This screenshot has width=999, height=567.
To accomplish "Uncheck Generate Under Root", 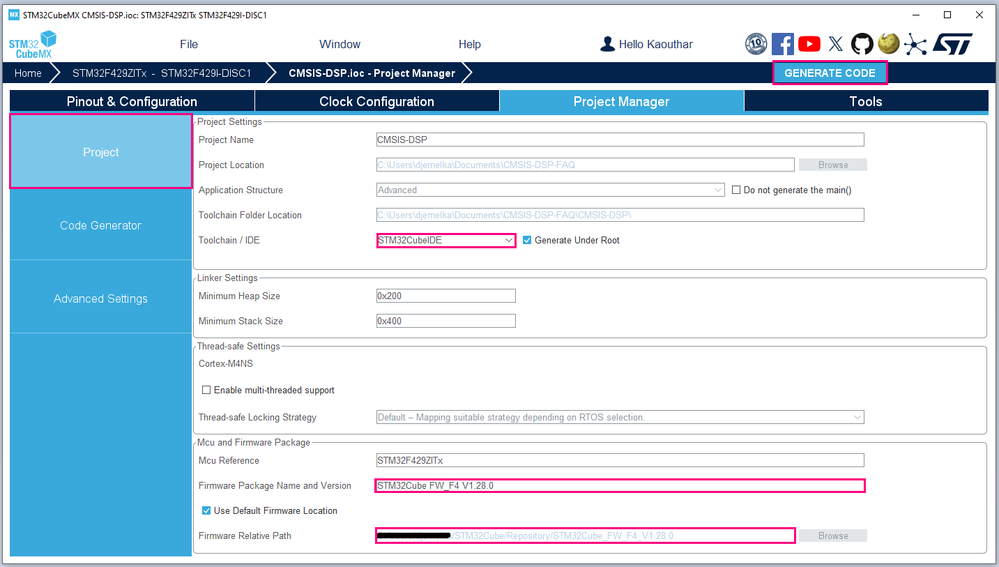I will click(x=527, y=240).
